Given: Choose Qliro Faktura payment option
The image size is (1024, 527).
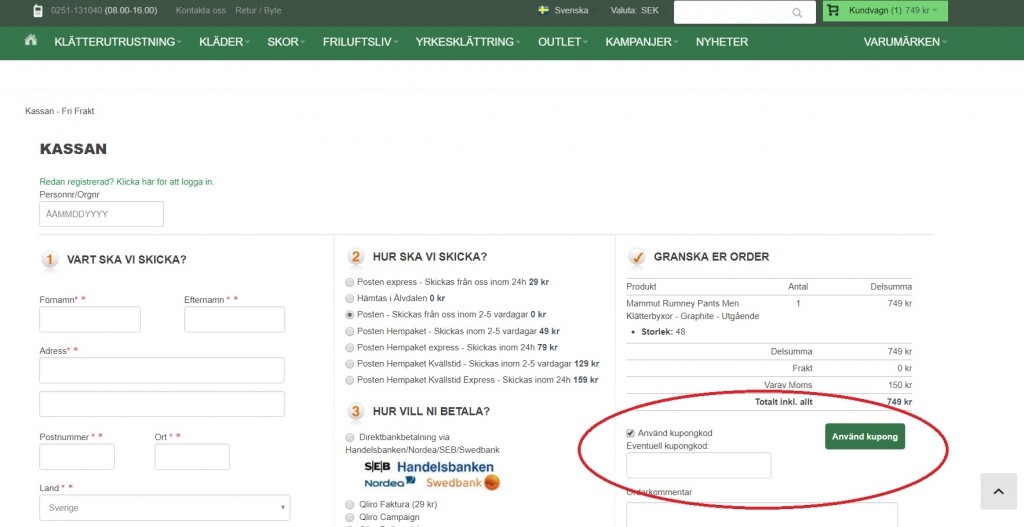Looking at the screenshot, I should click(x=350, y=504).
